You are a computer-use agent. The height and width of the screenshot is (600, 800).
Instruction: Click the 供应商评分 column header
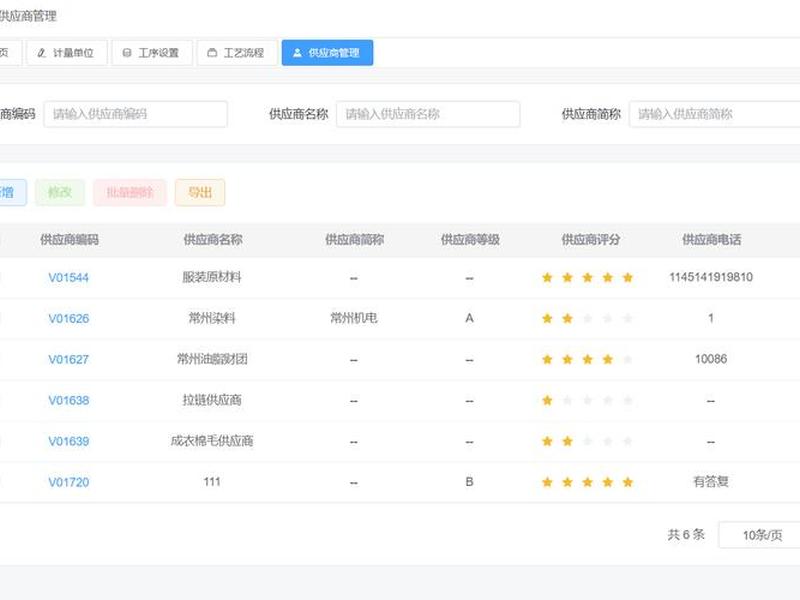[x=591, y=239]
